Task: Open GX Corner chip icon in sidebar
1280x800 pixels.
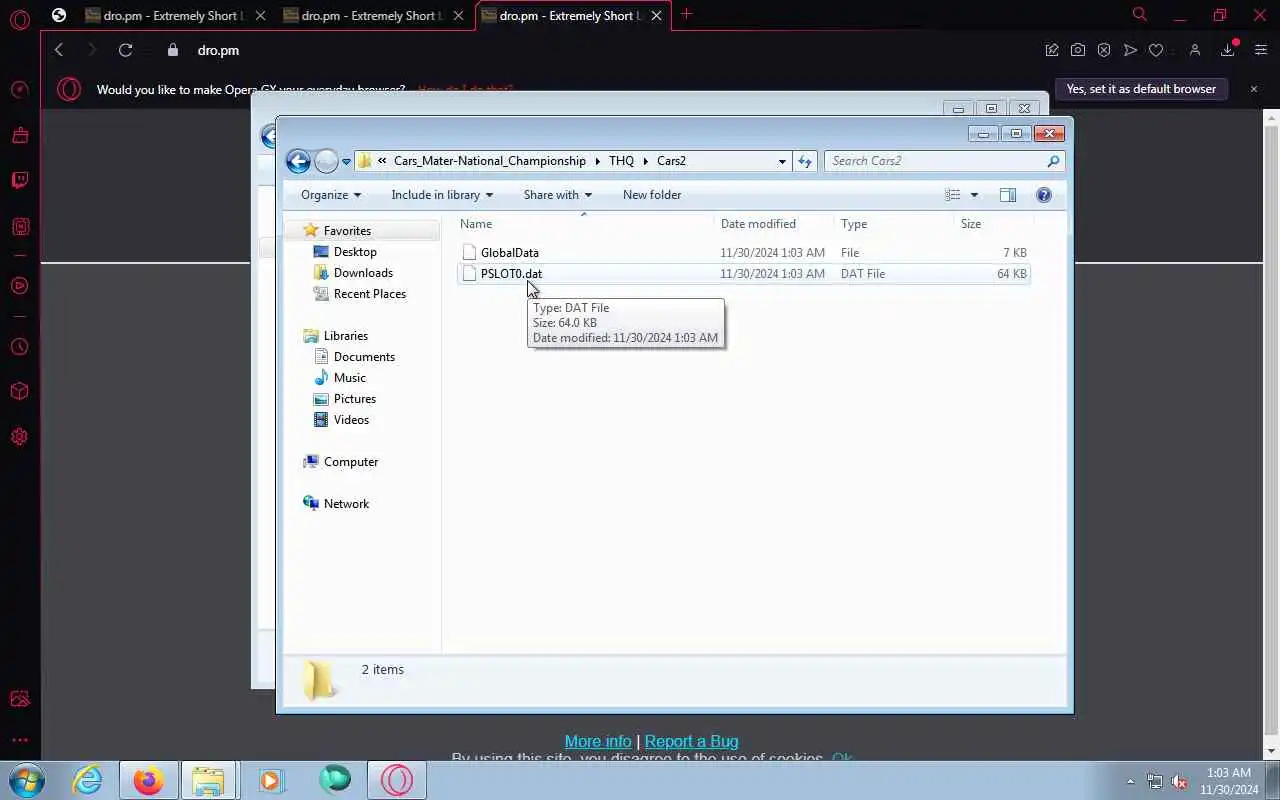Action: [20, 227]
